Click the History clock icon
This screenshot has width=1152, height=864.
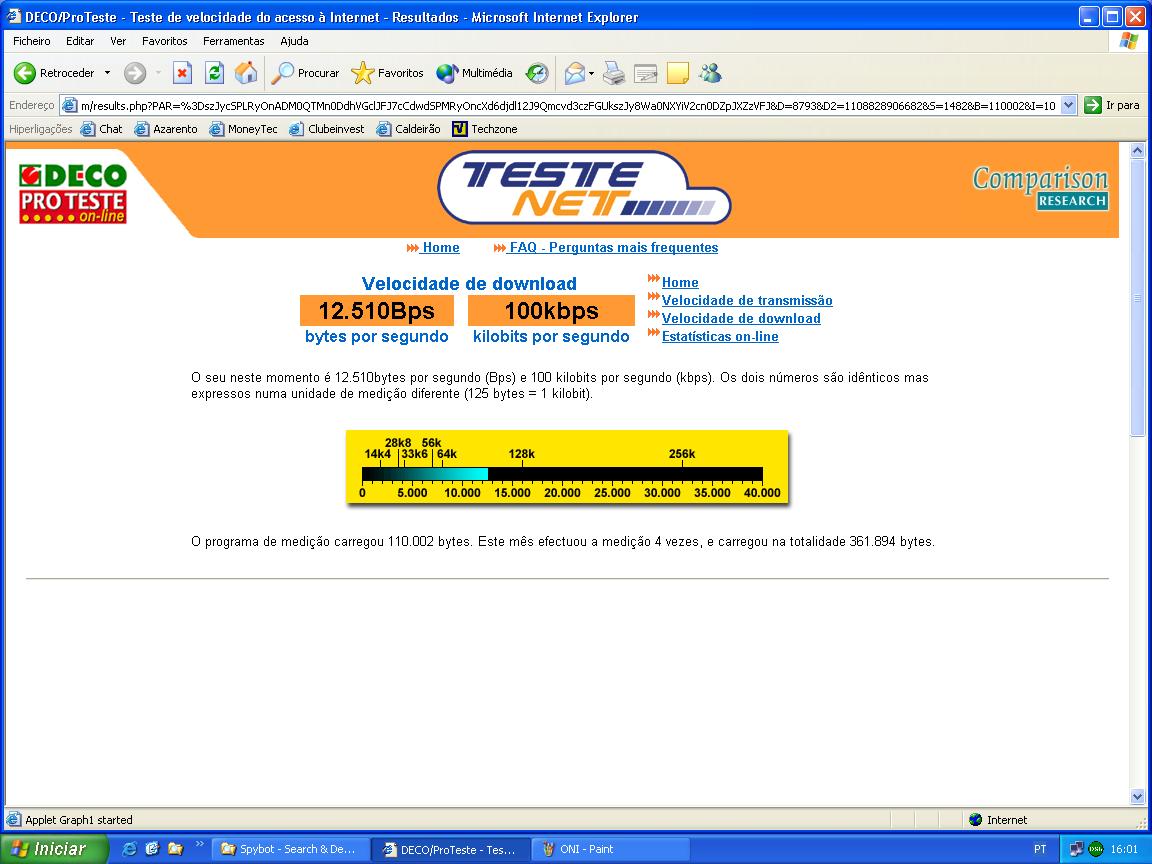(x=537, y=73)
